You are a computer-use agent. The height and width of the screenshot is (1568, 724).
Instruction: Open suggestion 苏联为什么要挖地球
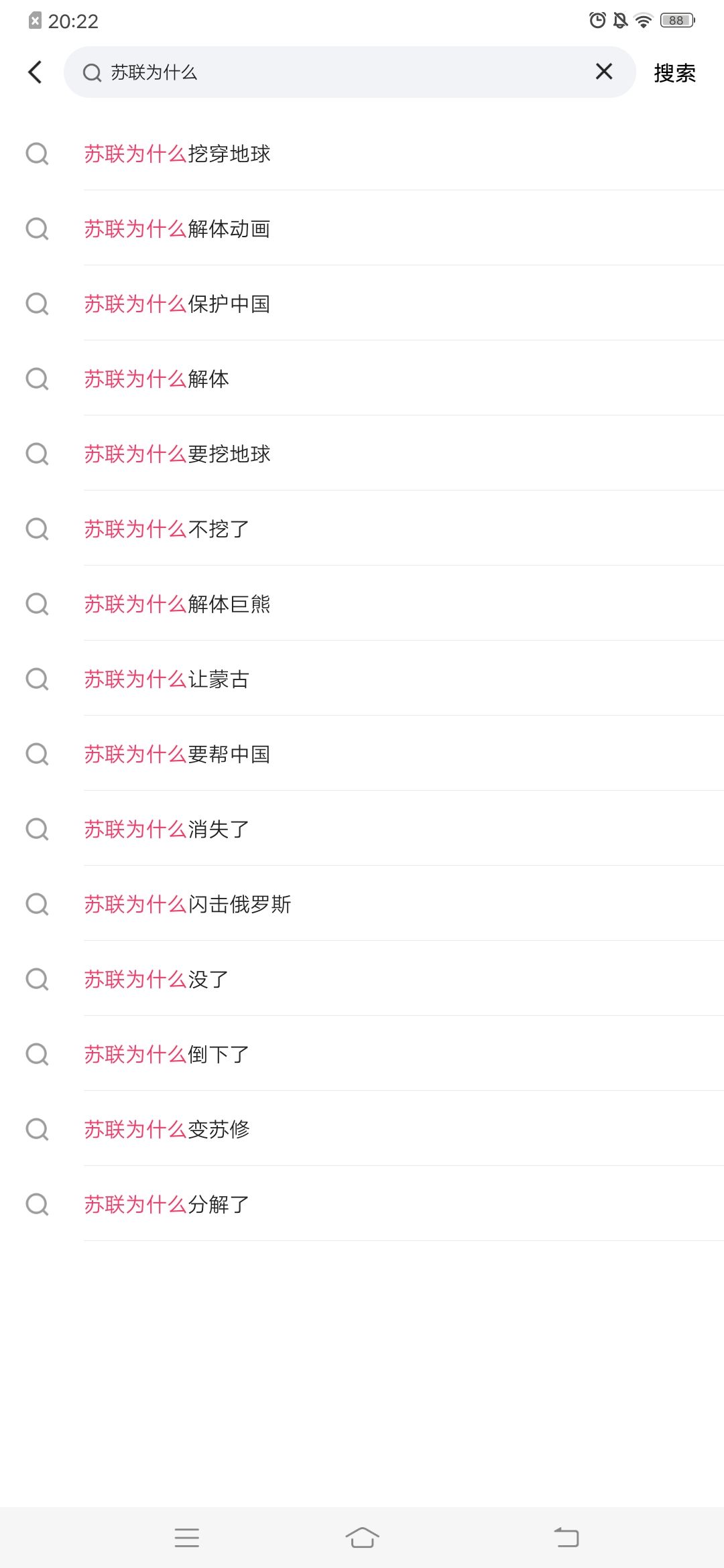click(177, 454)
